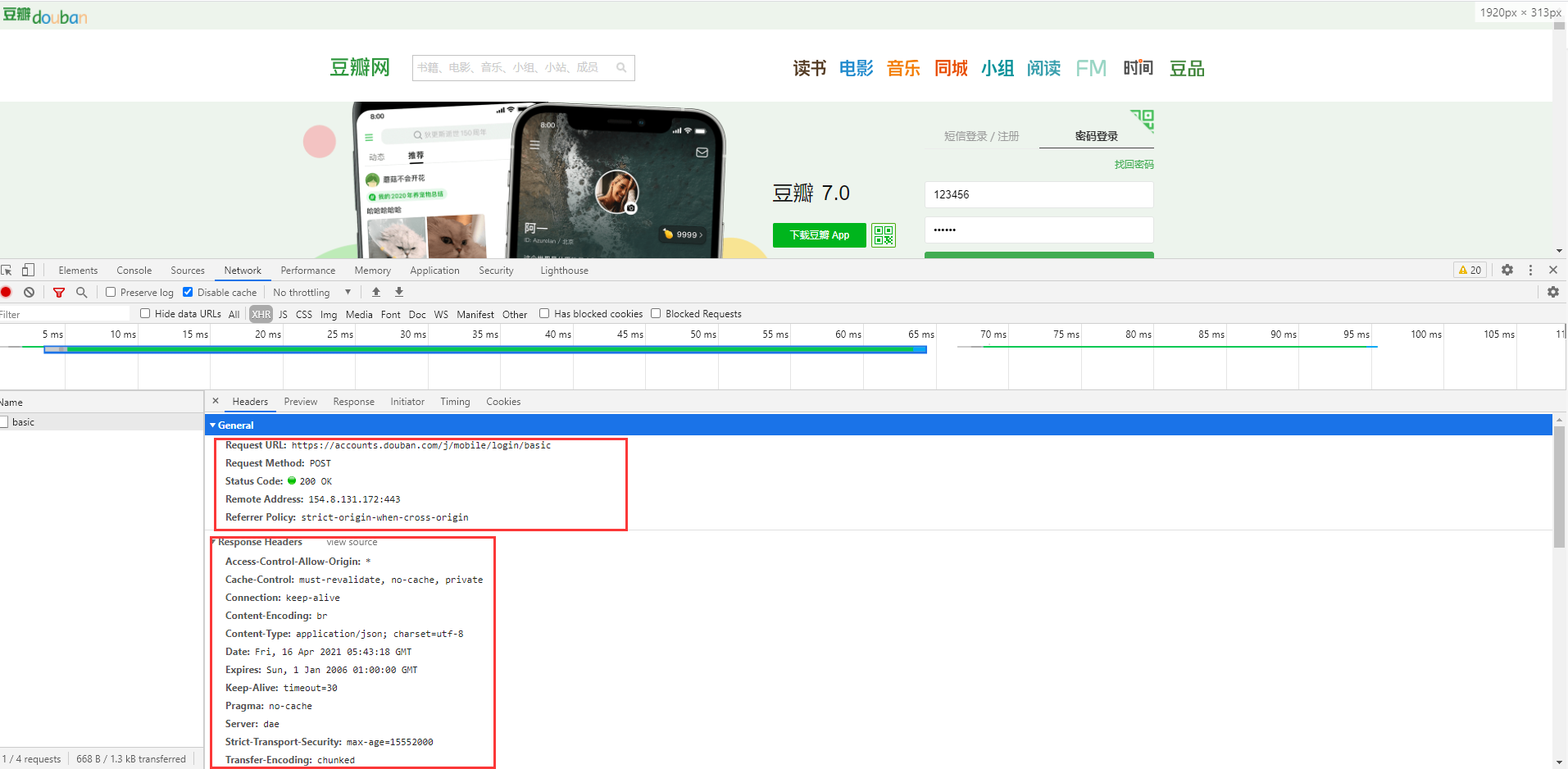Open the Elements panel tab
1568x769 pixels.
(78, 271)
